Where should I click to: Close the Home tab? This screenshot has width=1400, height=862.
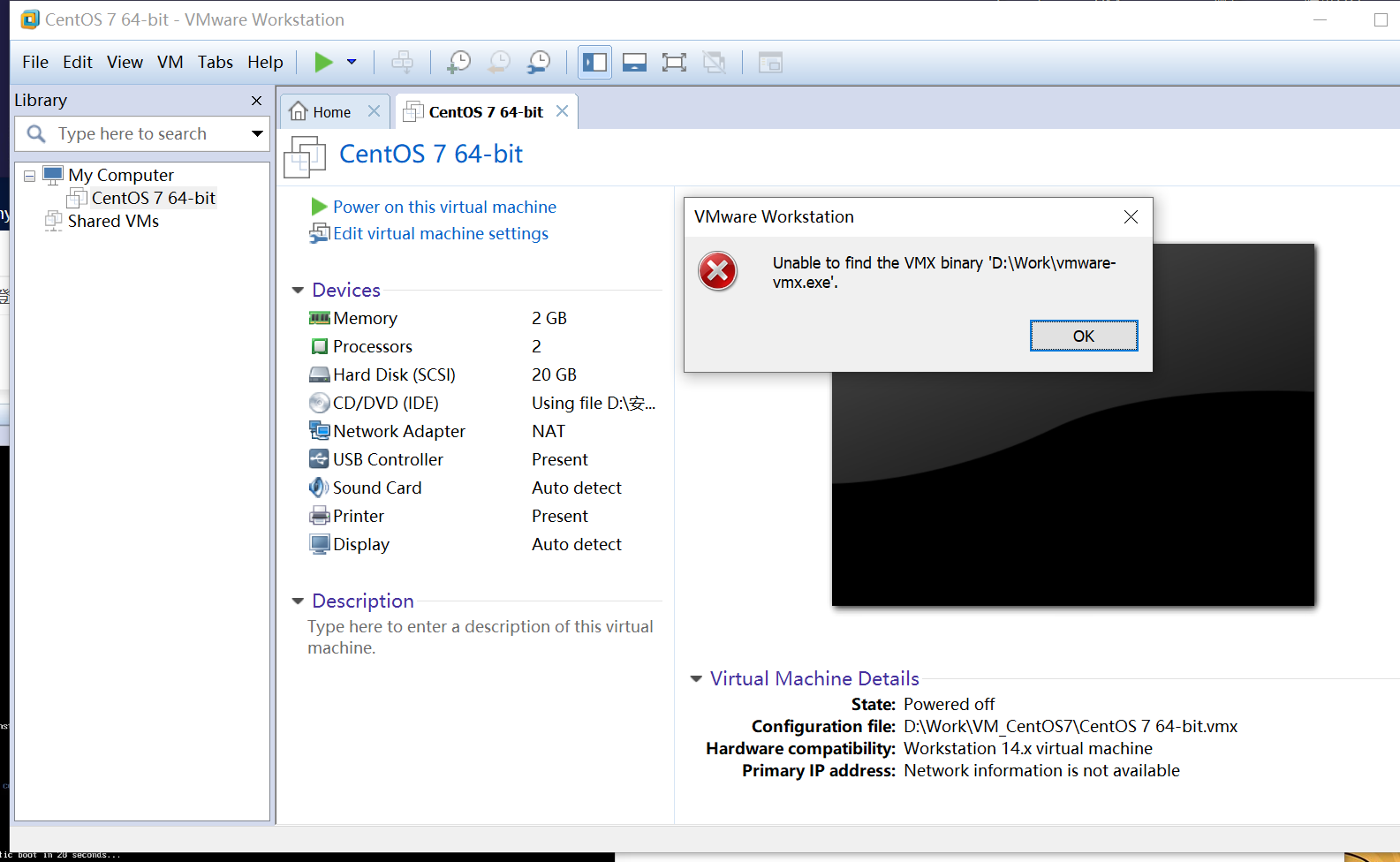tap(374, 111)
